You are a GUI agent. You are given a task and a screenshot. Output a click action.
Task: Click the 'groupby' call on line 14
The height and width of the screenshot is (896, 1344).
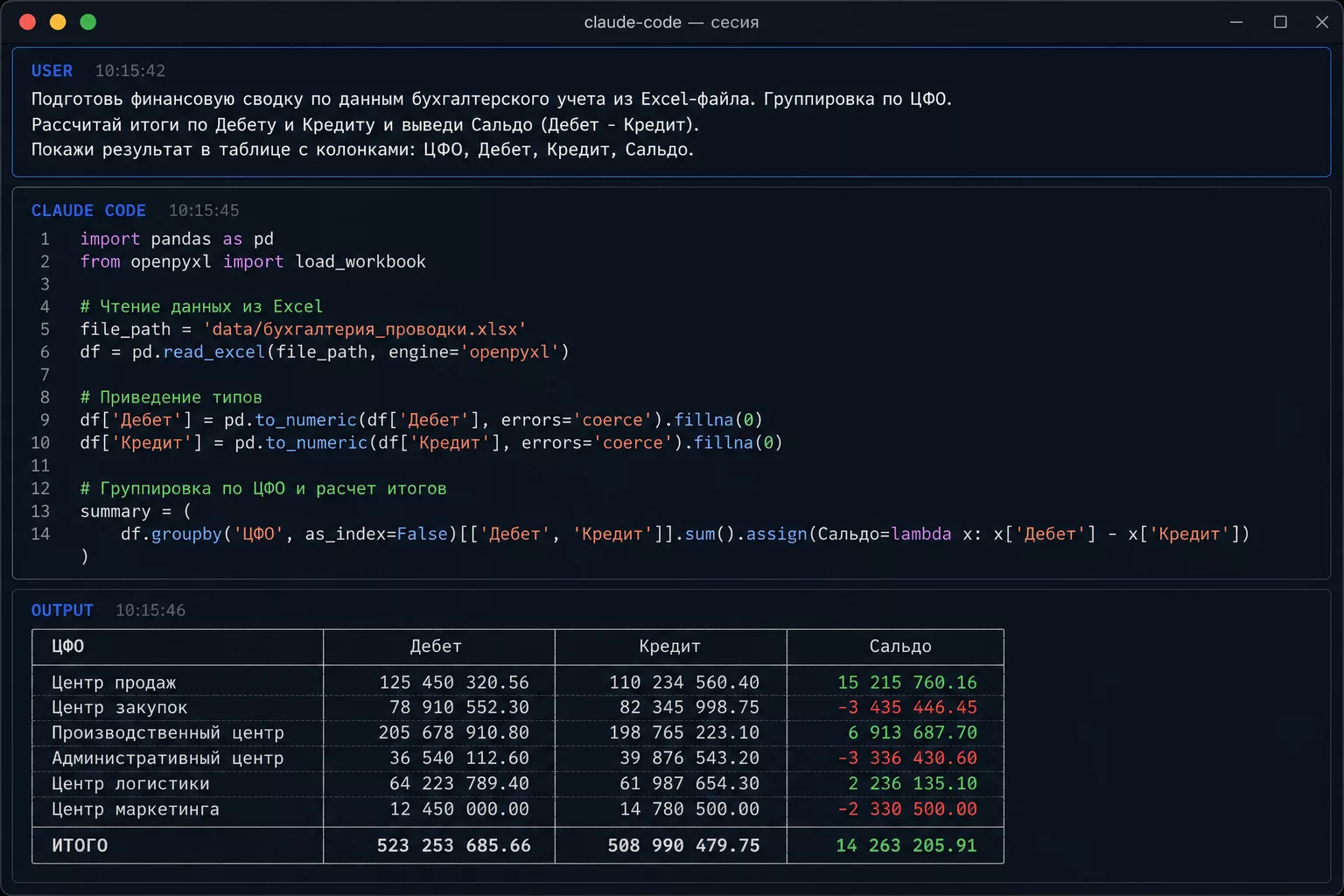click(186, 535)
